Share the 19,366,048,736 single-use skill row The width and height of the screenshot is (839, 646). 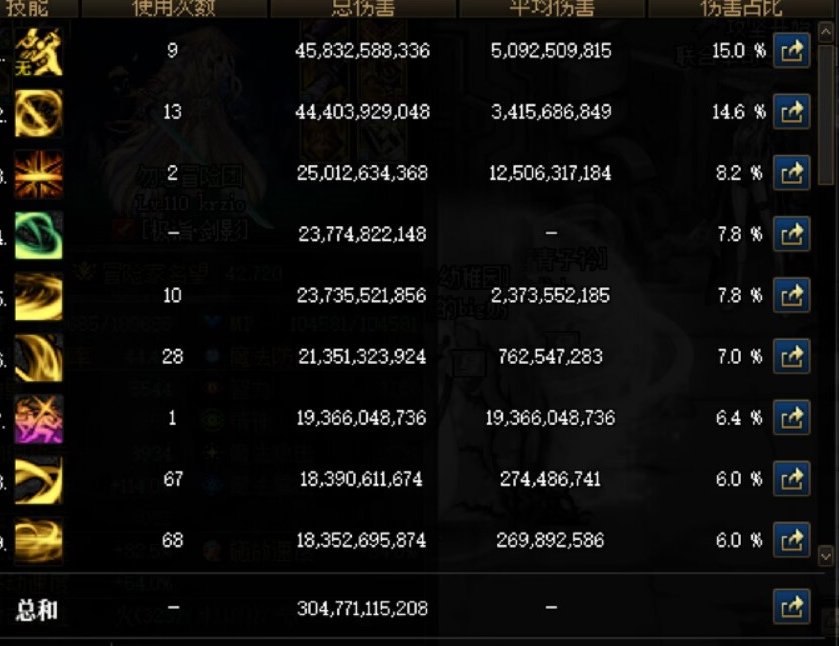(791, 417)
